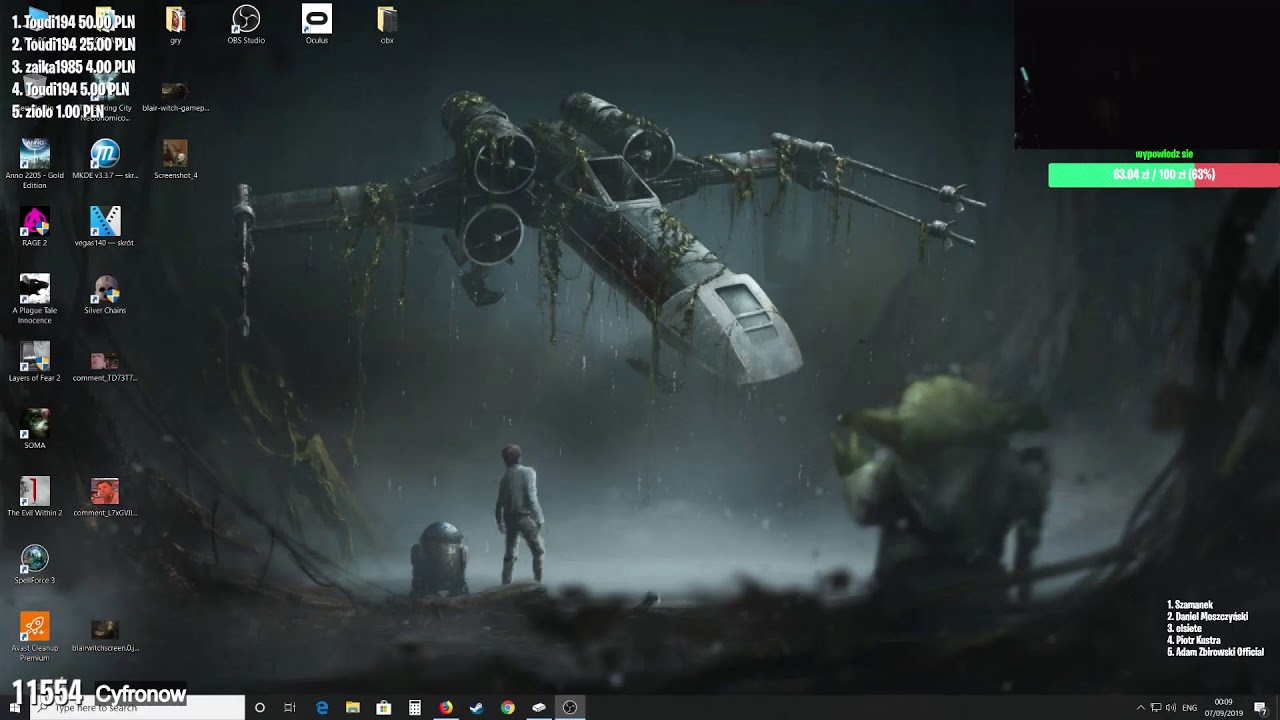The width and height of the screenshot is (1280, 720).
Task: Click the Cortana circle button in taskbar
Action: click(x=260, y=707)
